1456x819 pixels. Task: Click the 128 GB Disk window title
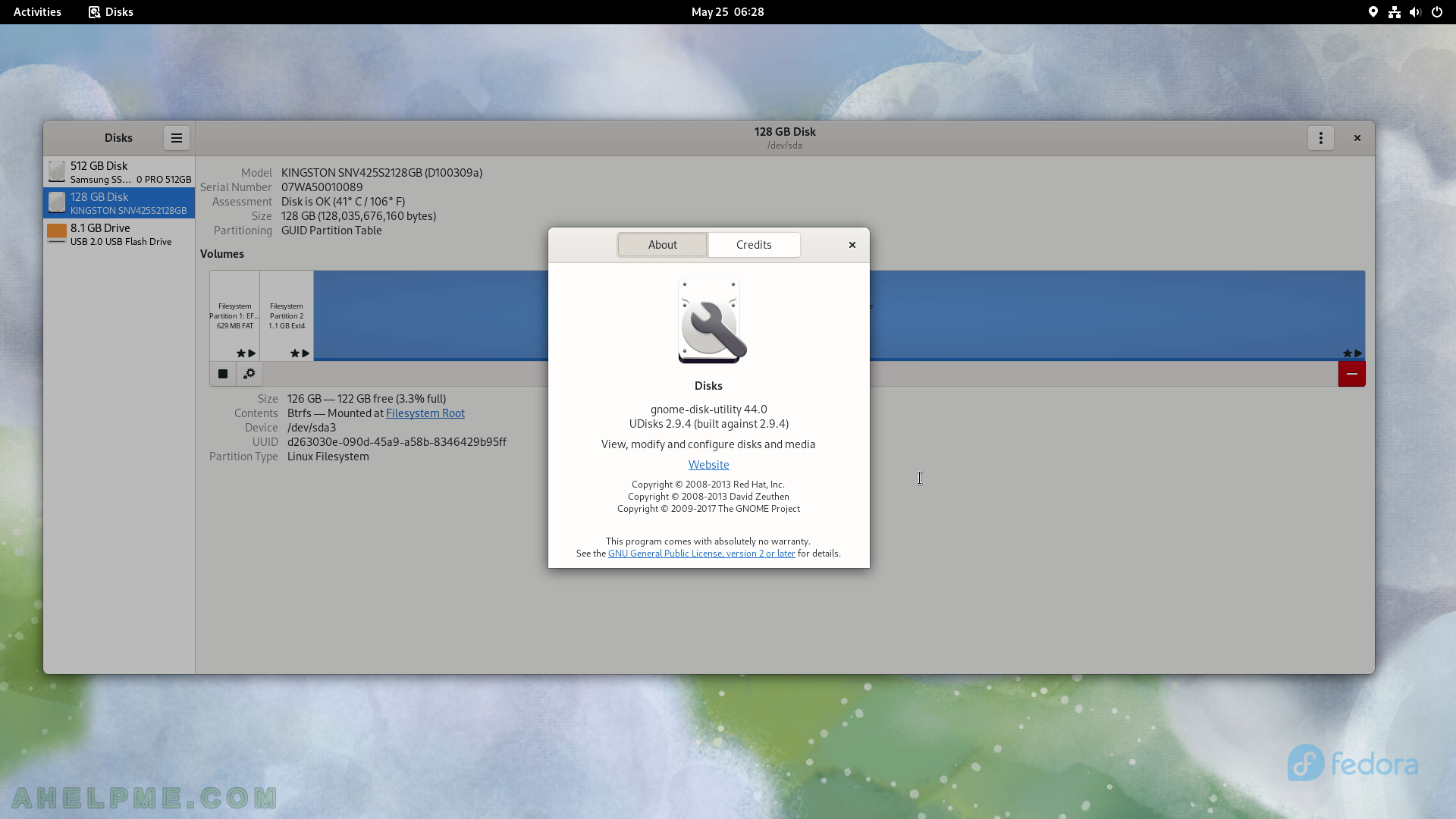click(x=785, y=132)
